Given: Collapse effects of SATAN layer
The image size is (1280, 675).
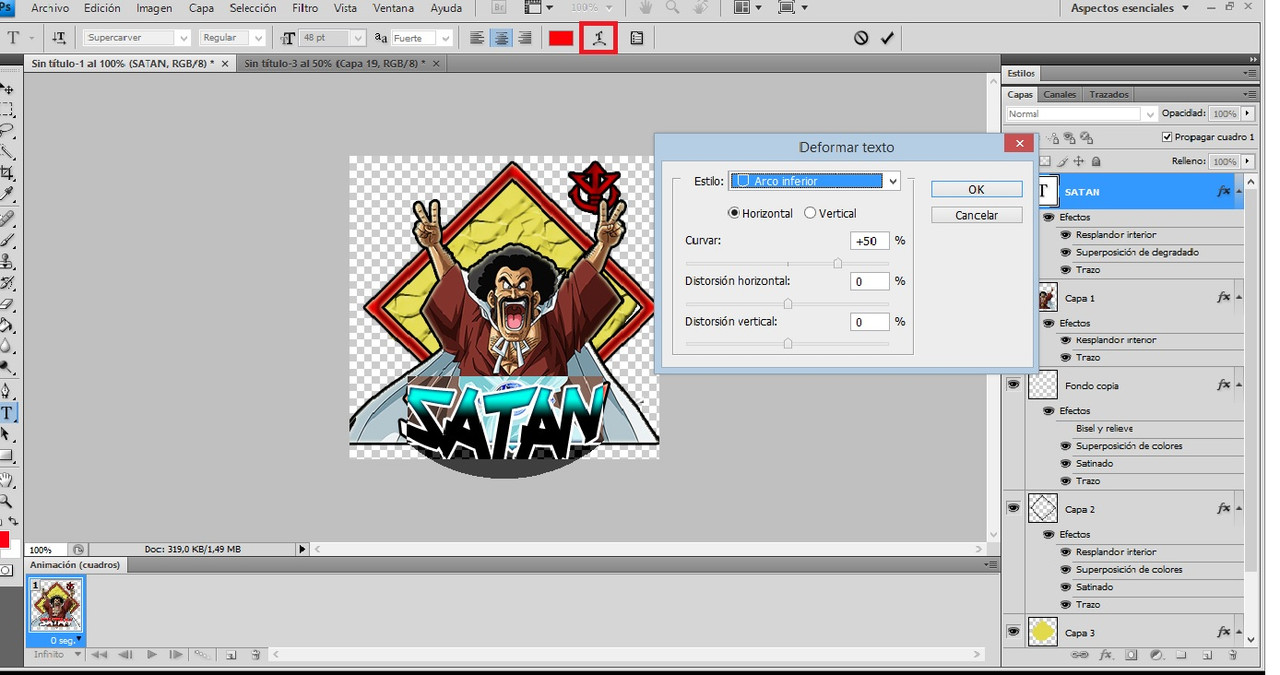Looking at the screenshot, I should pos(1239,191).
